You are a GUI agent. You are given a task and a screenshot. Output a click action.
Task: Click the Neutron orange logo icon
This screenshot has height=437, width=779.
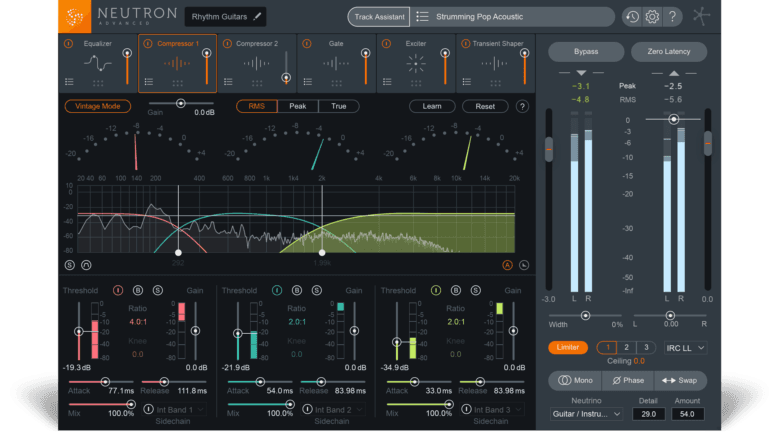coord(75,16)
